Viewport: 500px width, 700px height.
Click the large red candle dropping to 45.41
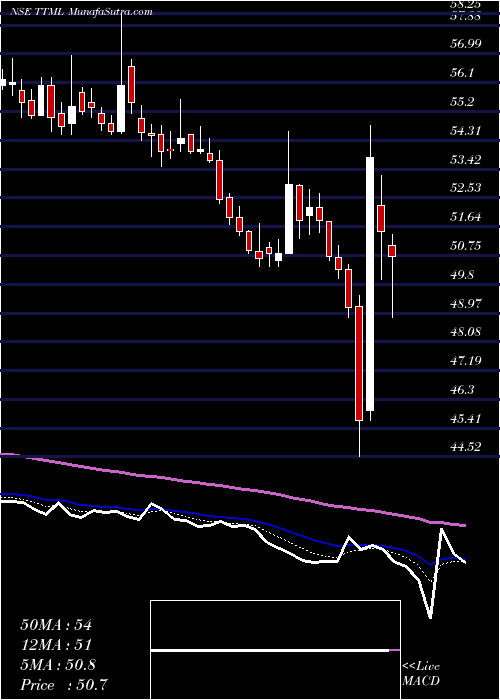point(359,363)
